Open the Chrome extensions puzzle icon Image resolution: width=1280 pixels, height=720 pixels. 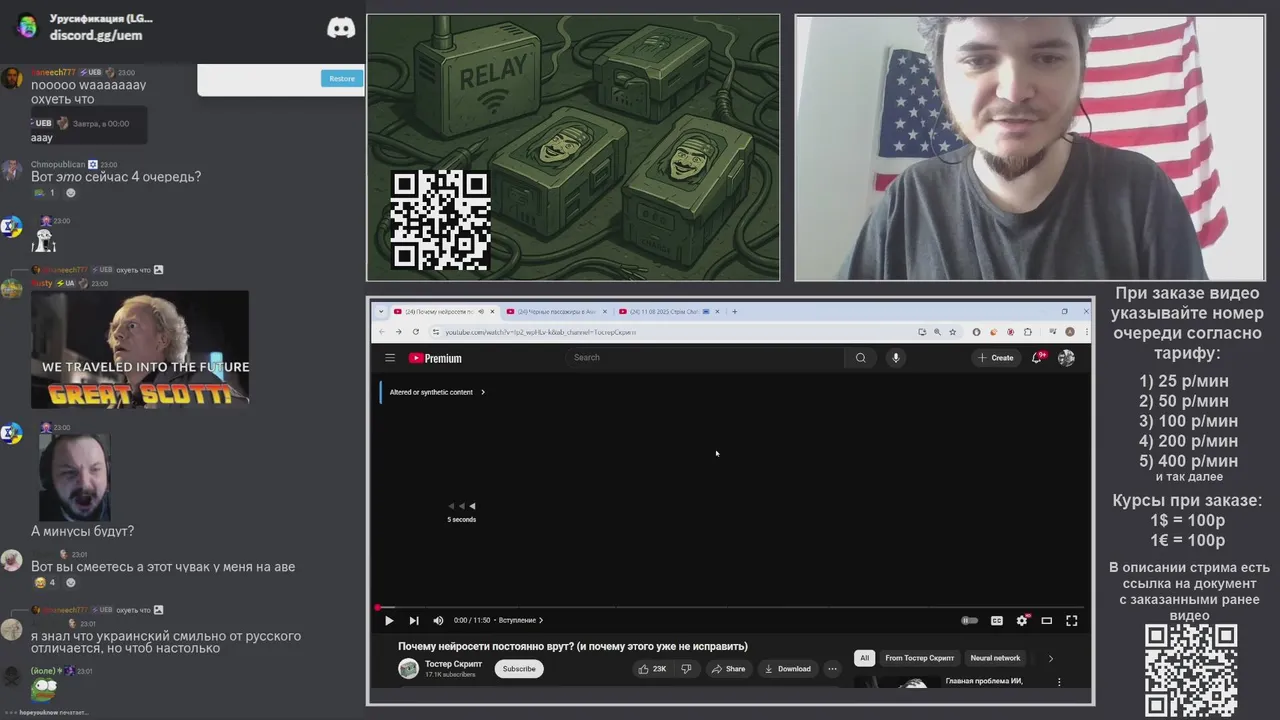click(1028, 332)
